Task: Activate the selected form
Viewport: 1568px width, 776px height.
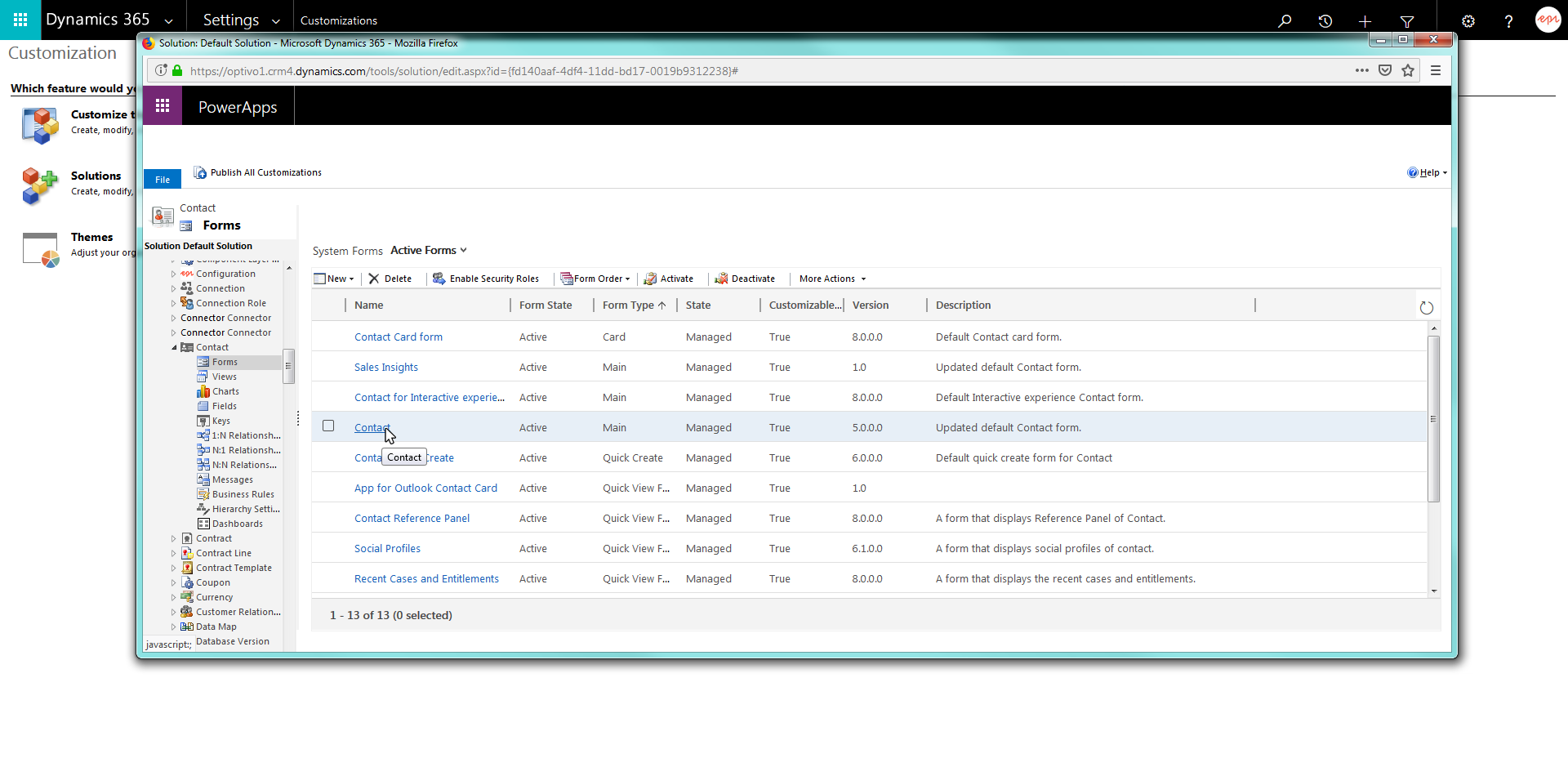Action: pyautogui.click(x=668, y=279)
